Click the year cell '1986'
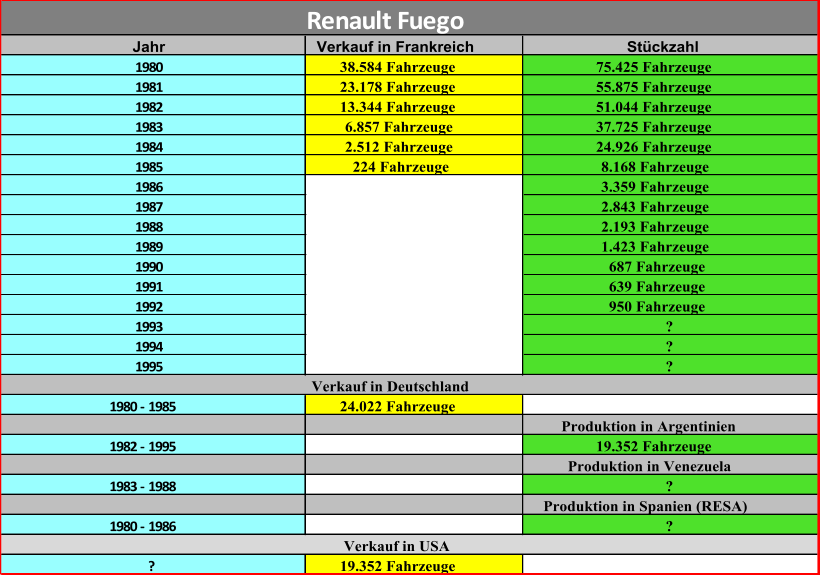Viewport: 820px width, 575px height. pos(153,185)
